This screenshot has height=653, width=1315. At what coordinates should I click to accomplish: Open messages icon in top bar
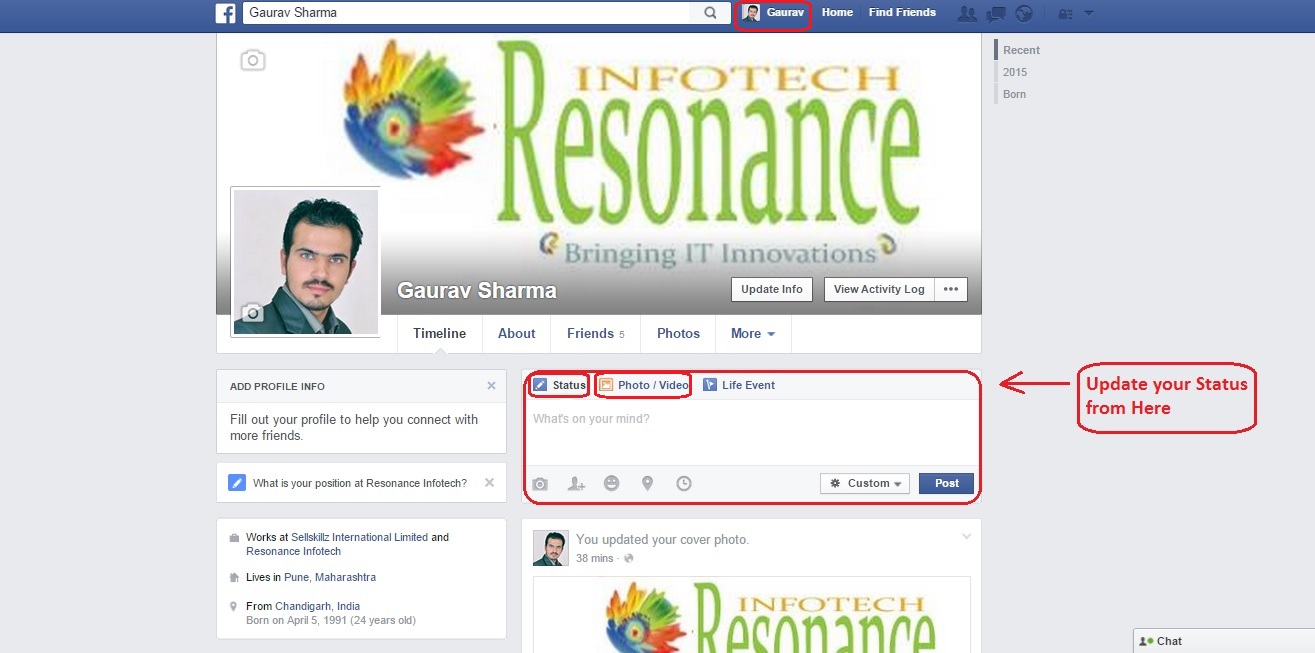click(995, 14)
